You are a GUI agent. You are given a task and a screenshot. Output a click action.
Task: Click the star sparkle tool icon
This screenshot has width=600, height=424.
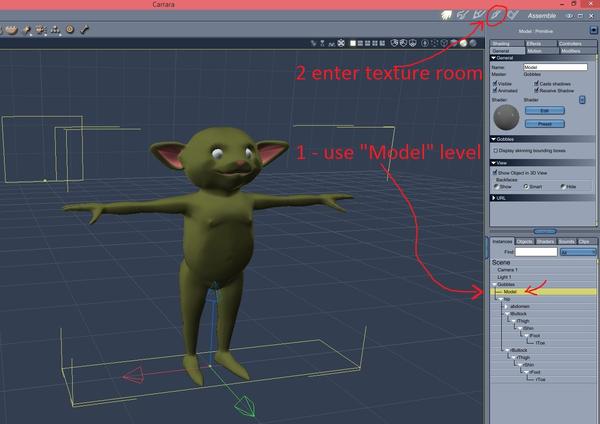(26, 29)
